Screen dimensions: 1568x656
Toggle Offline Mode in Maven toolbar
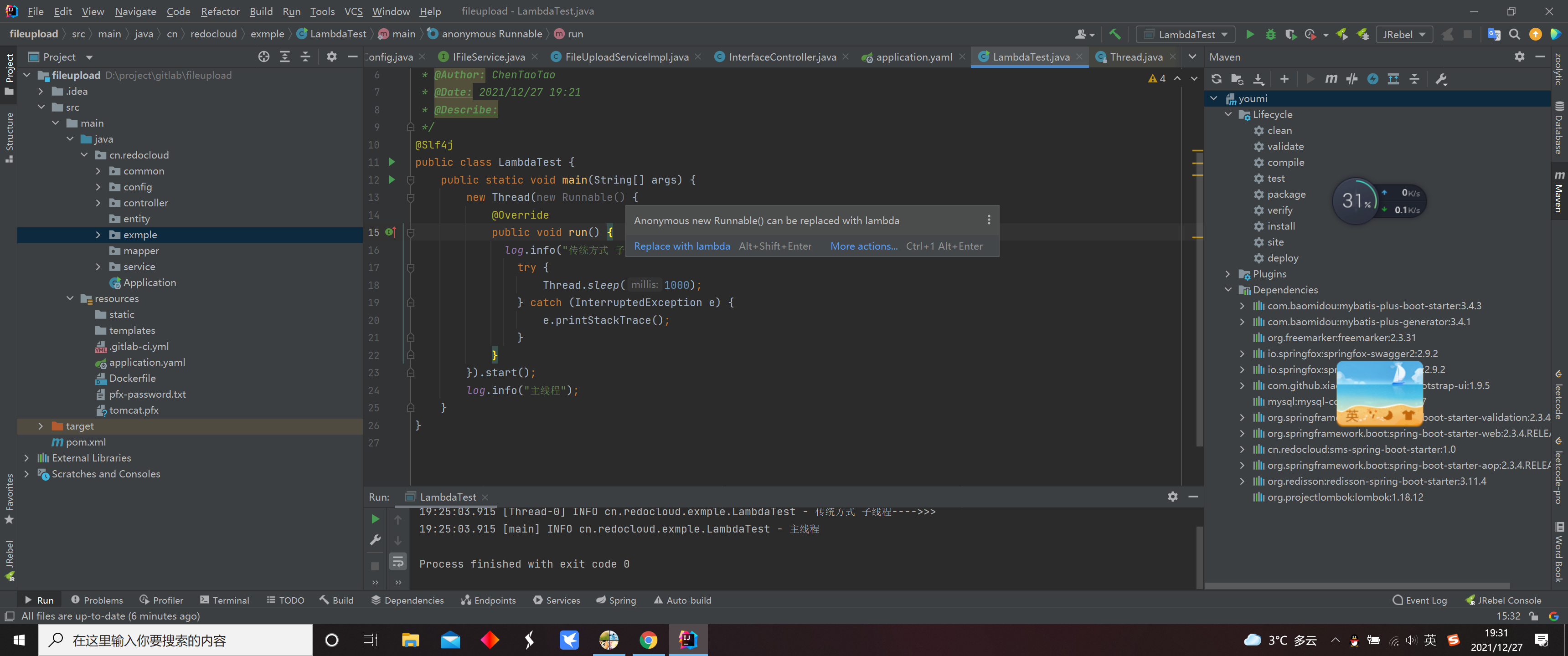click(1351, 79)
